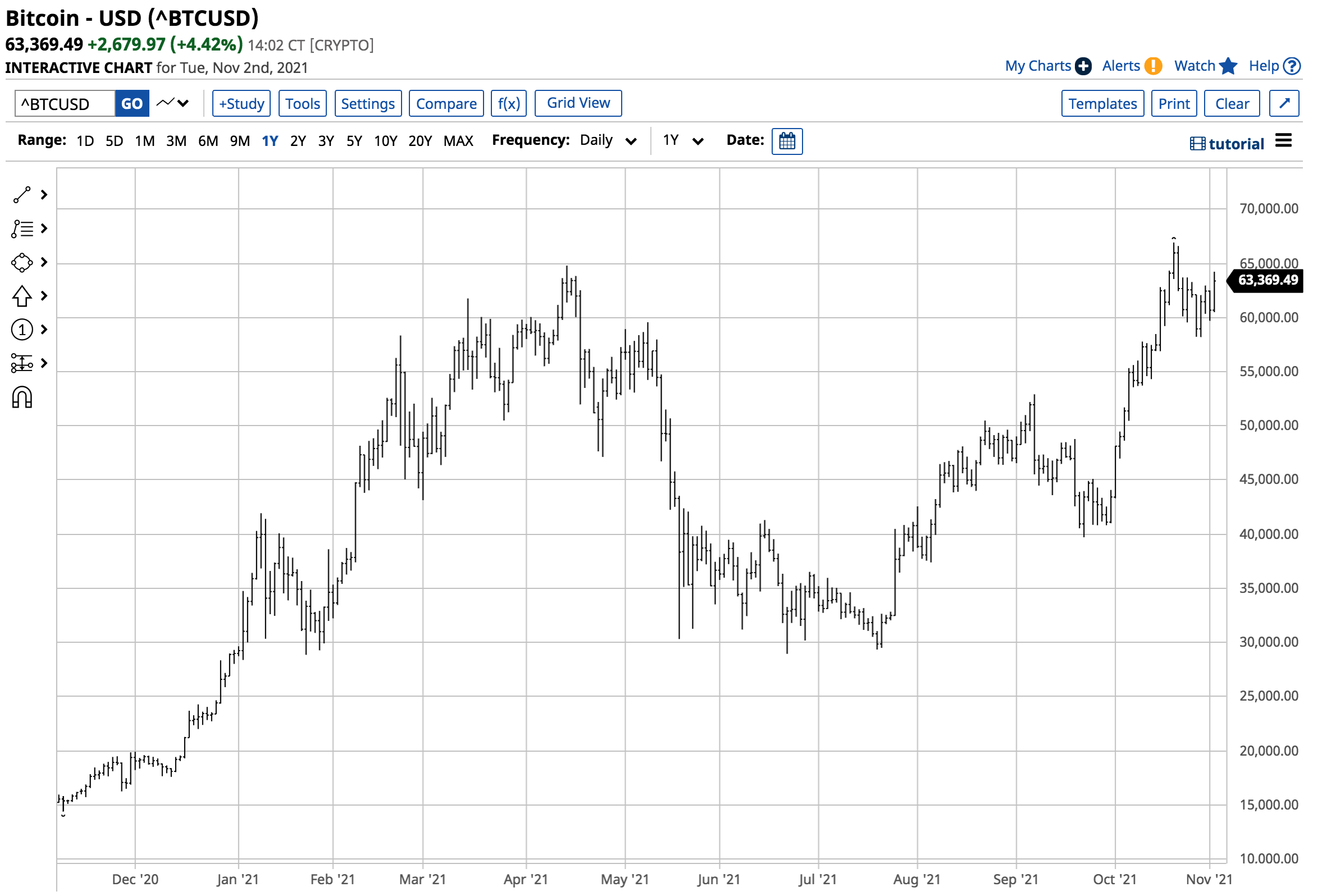Expand the annotation list tool chevron
Viewport: 1322px width, 896px height.
[44, 229]
